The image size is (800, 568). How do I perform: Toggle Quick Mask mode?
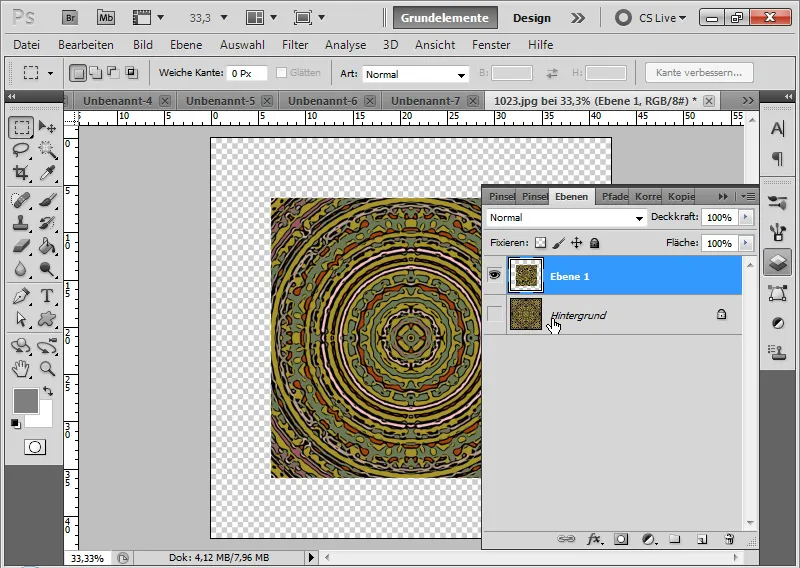35,448
